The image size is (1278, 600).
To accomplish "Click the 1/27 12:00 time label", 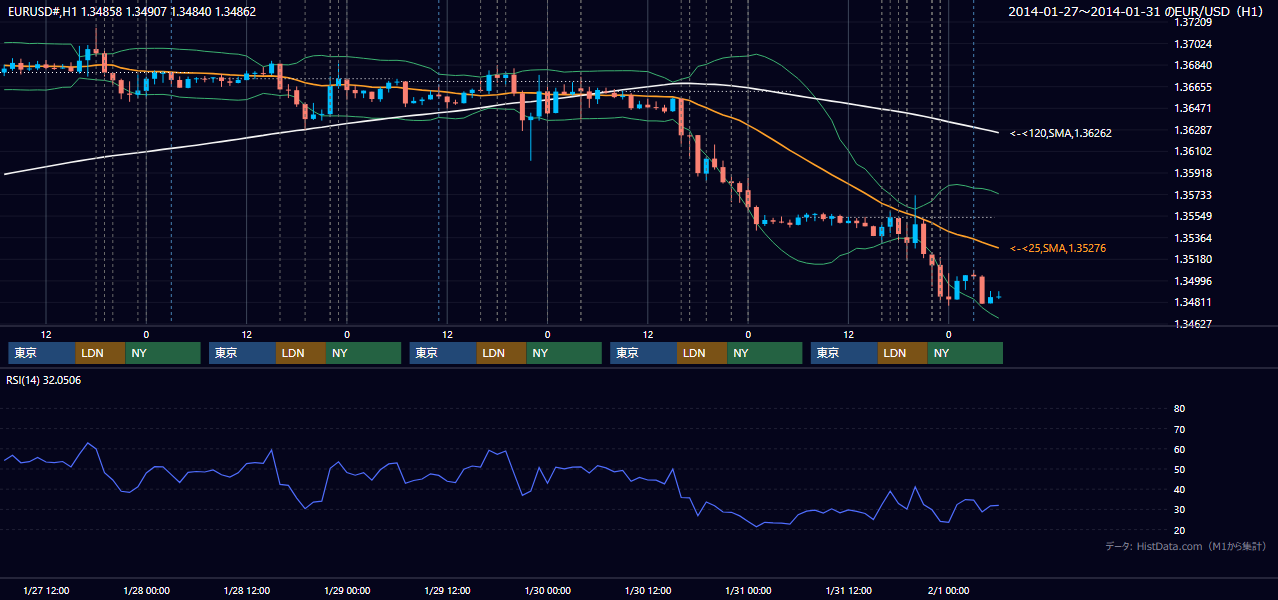I will [46, 591].
